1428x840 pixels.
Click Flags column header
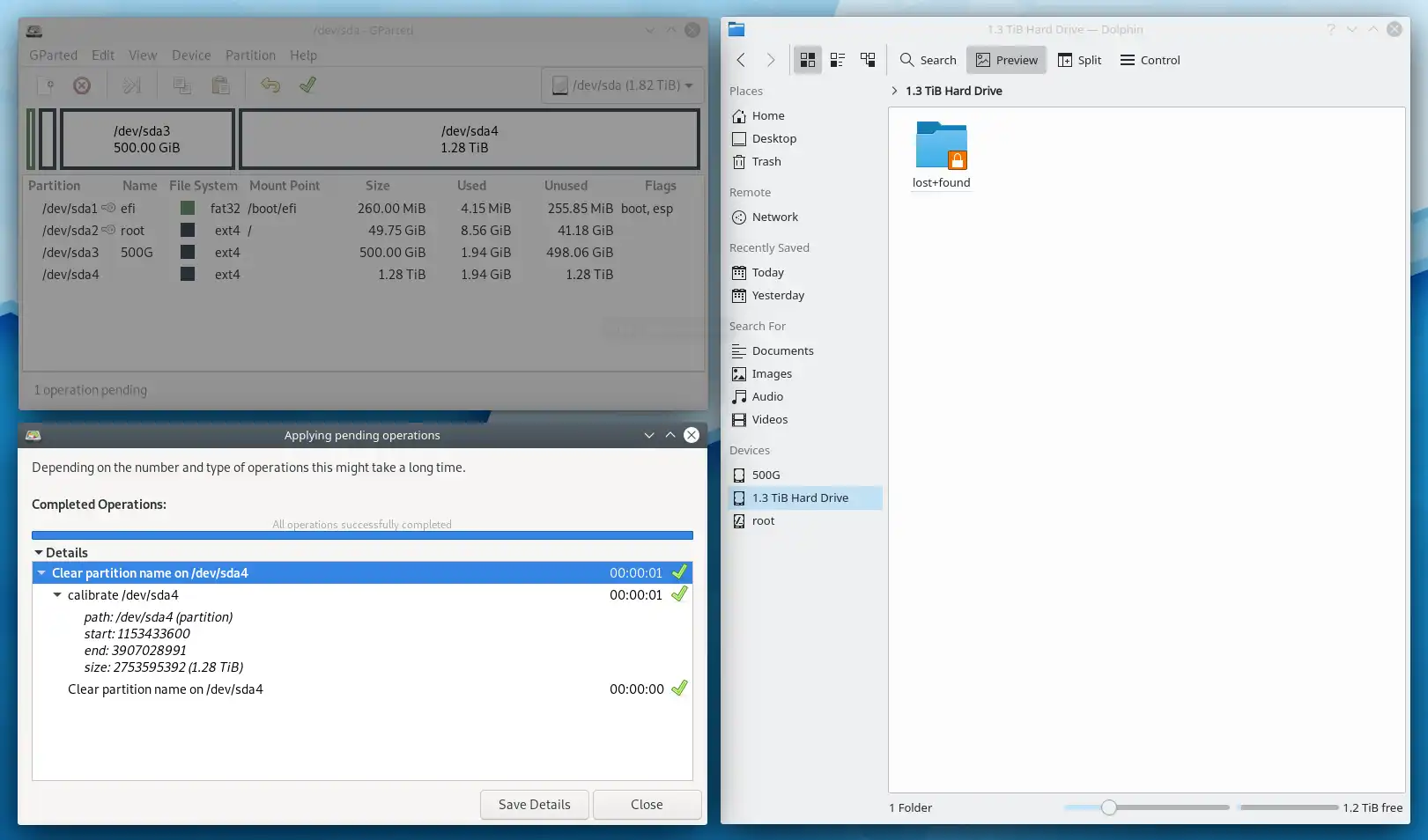click(661, 186)
